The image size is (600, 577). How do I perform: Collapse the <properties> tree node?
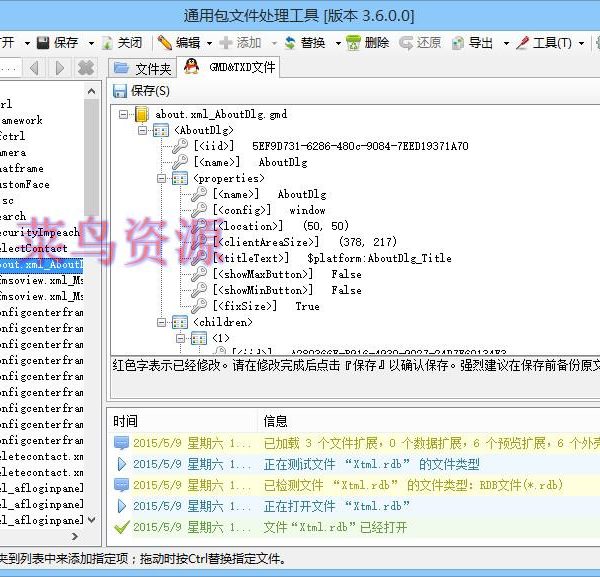coord(161,178)
